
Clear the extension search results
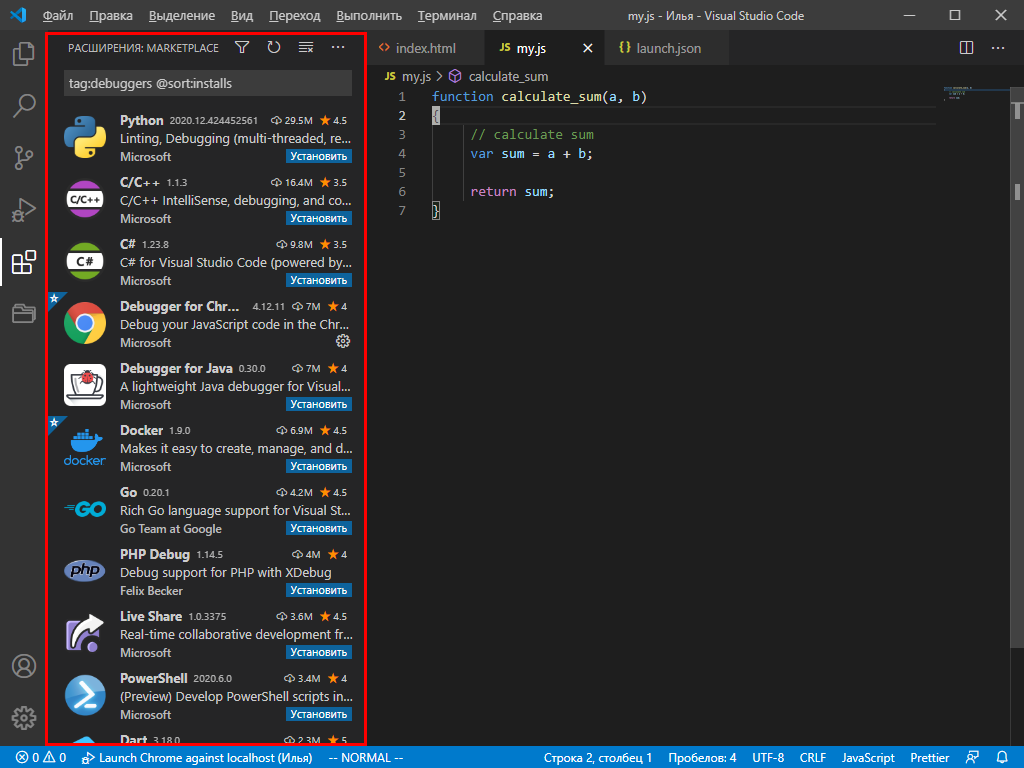305,47
